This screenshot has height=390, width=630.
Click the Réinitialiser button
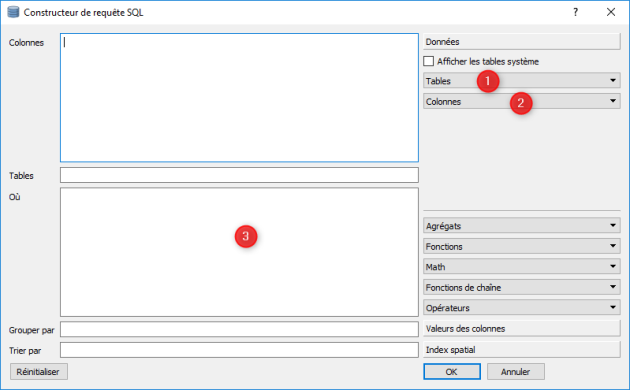(x=38, y=372)
